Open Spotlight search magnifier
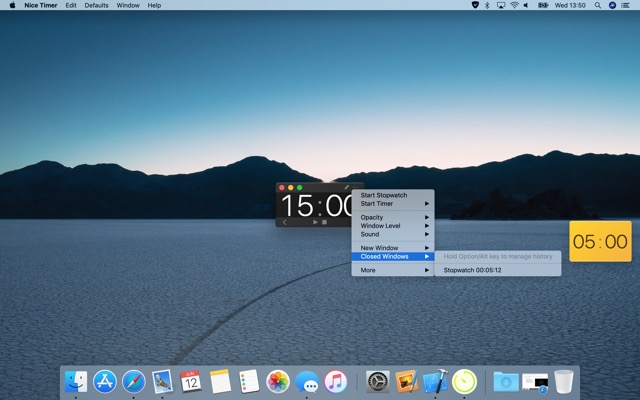This screenshot has width=640, height=400. point(598,5)
